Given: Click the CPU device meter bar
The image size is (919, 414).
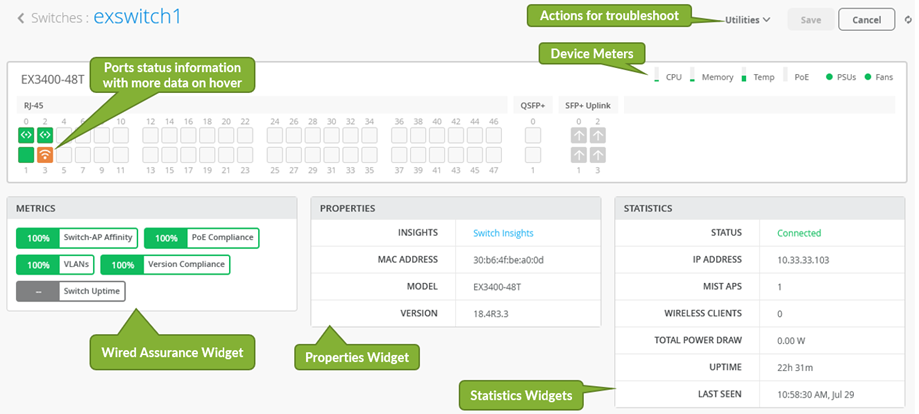Looking at the screenshot, I should [656, 75].
